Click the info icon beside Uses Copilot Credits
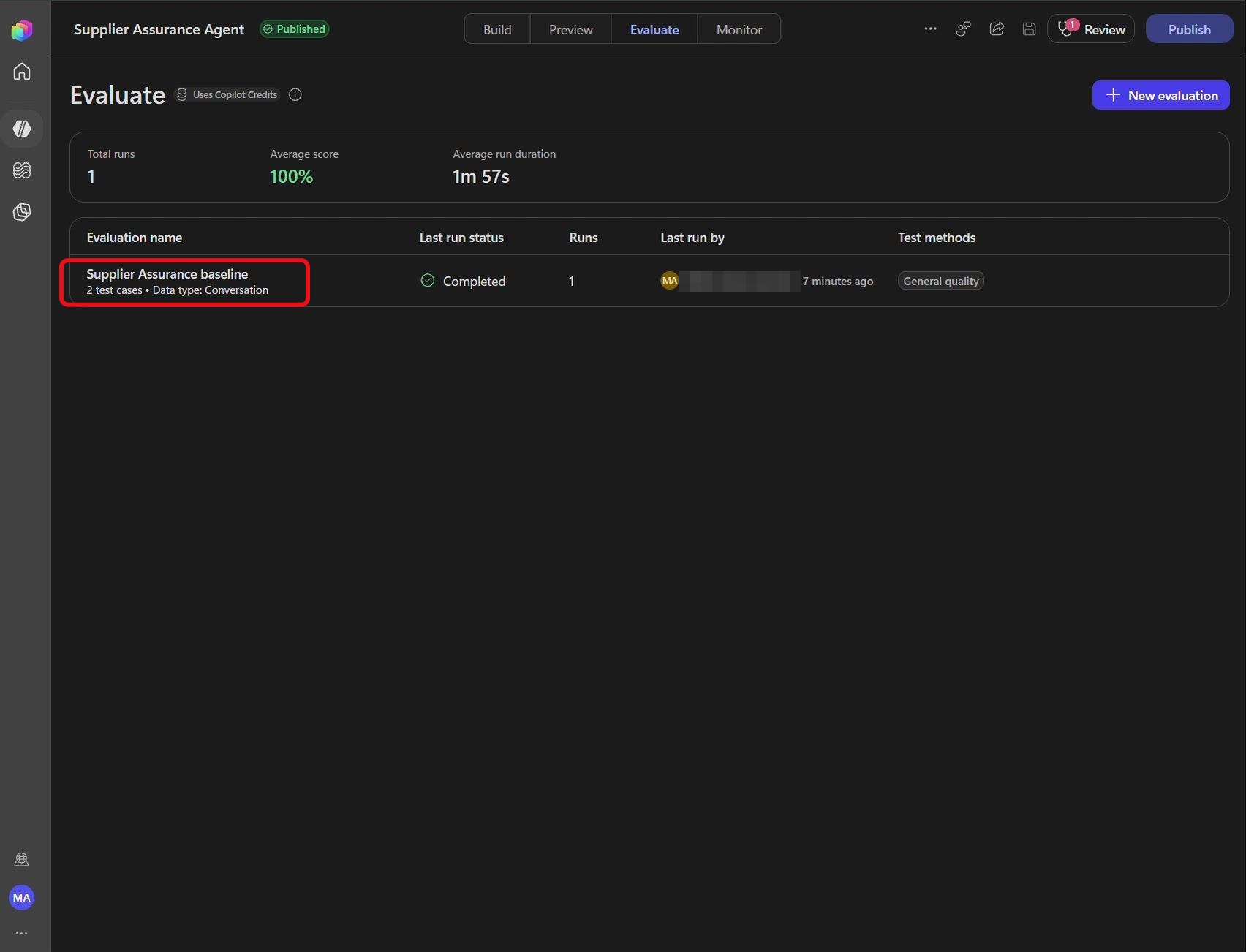This screenshot has width=1246, height=952. pyautogui.click(x=295, y=94)
